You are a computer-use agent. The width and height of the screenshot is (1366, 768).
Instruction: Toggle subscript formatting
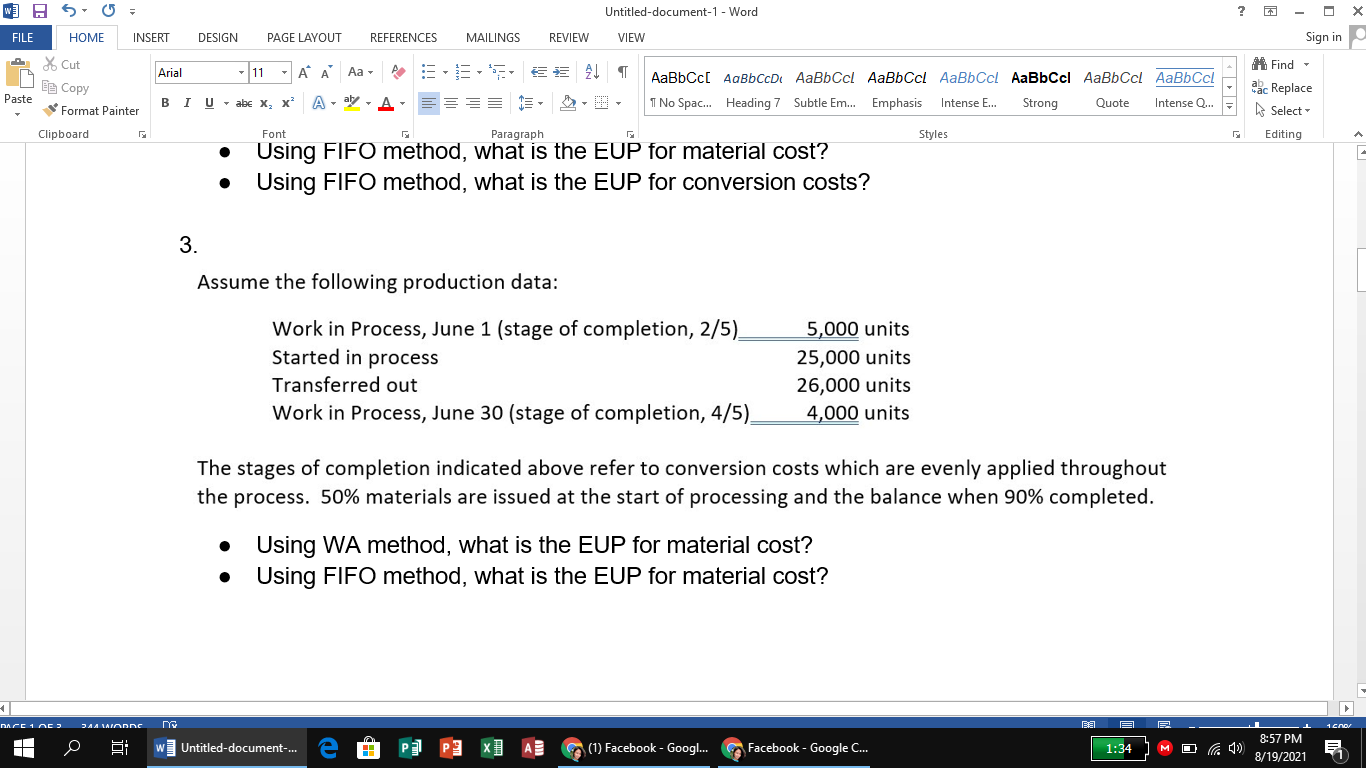[266, 103]
